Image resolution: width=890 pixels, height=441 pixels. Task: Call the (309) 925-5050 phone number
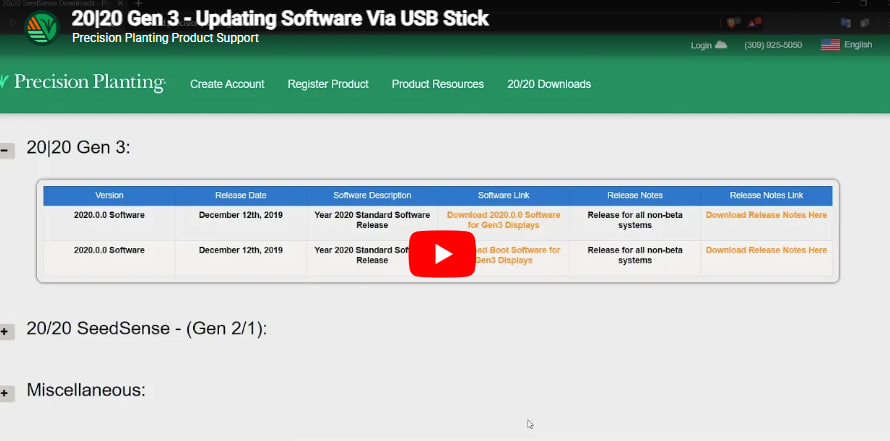point(773,45)
